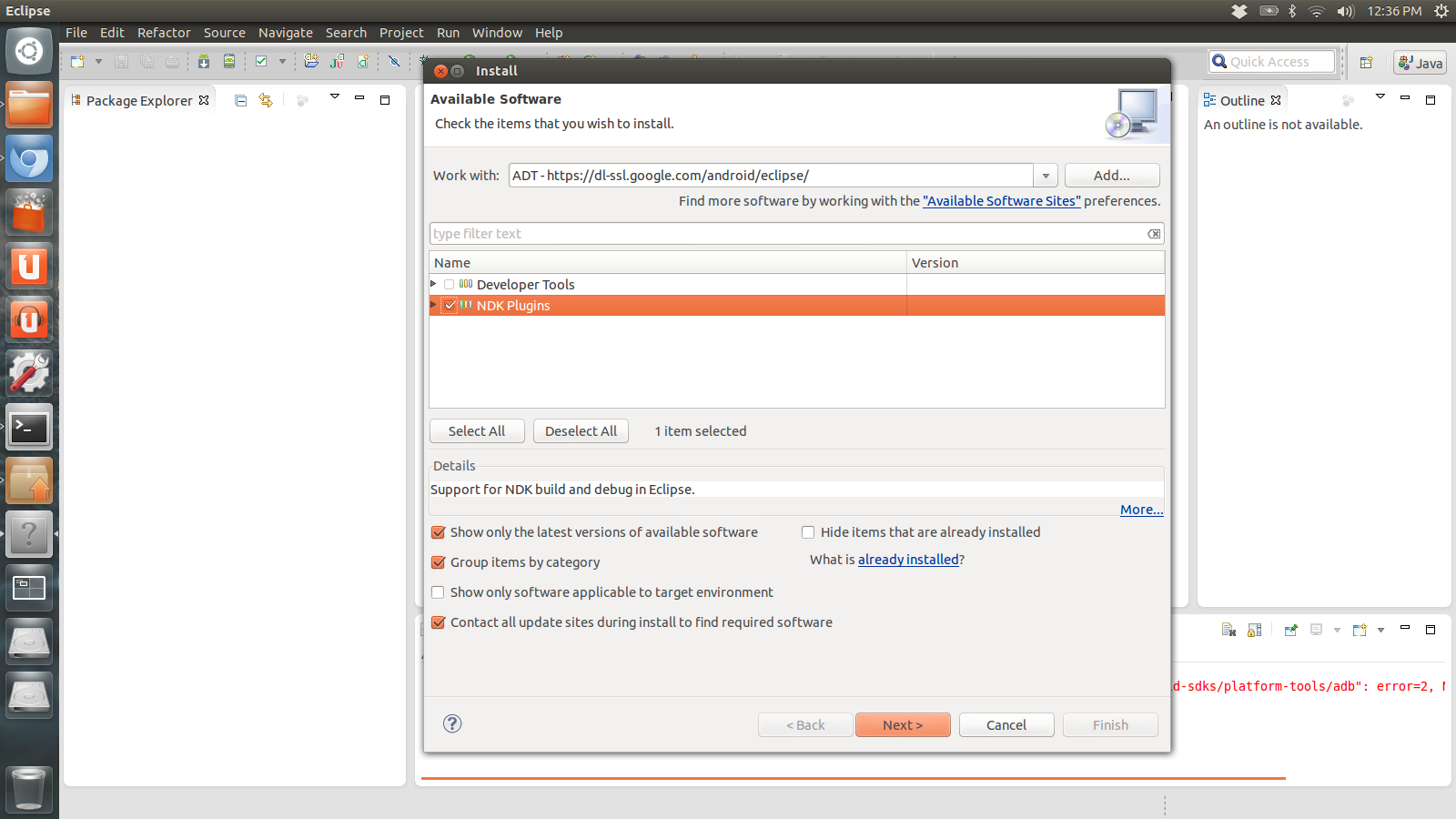Click the Deselect All button

click(581, 430)
